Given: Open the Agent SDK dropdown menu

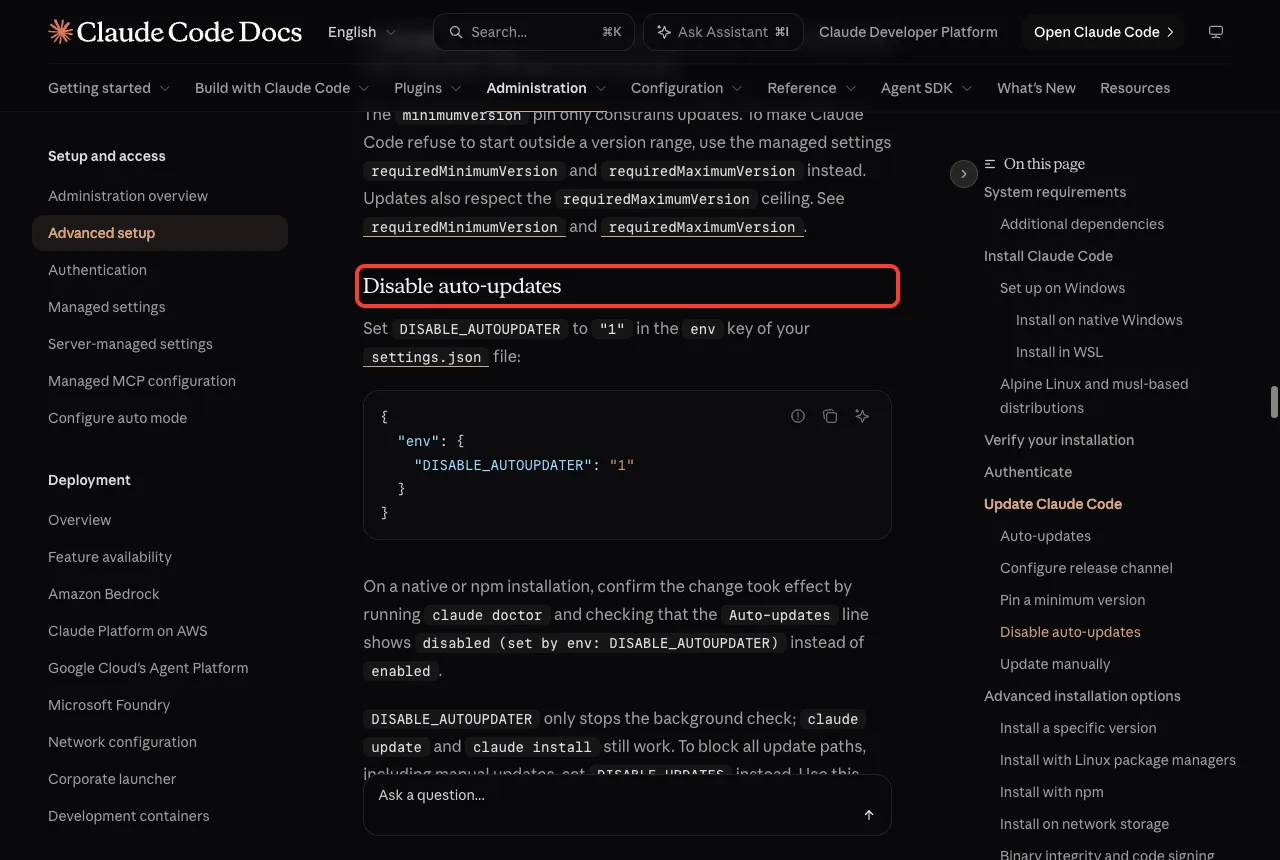Looking at the screenshot, I should point(927,88).
